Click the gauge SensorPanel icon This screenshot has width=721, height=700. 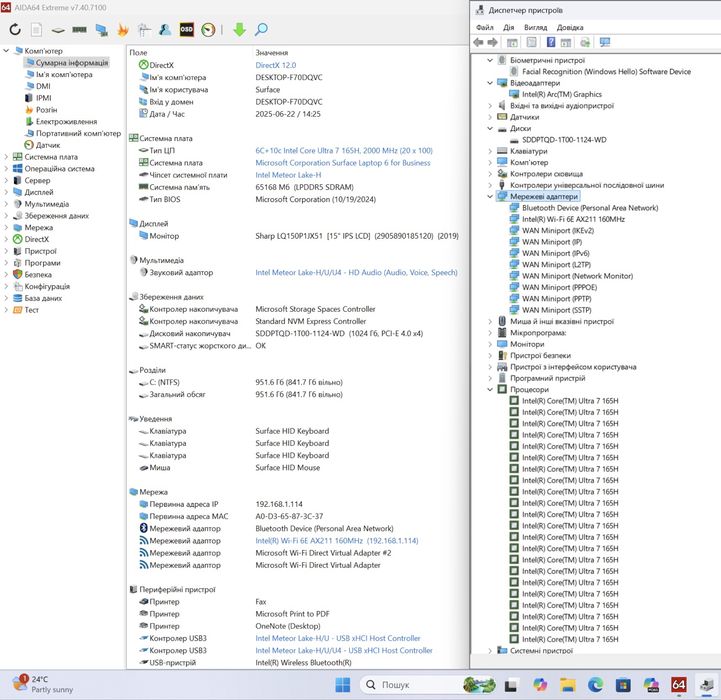click(208, 30)
